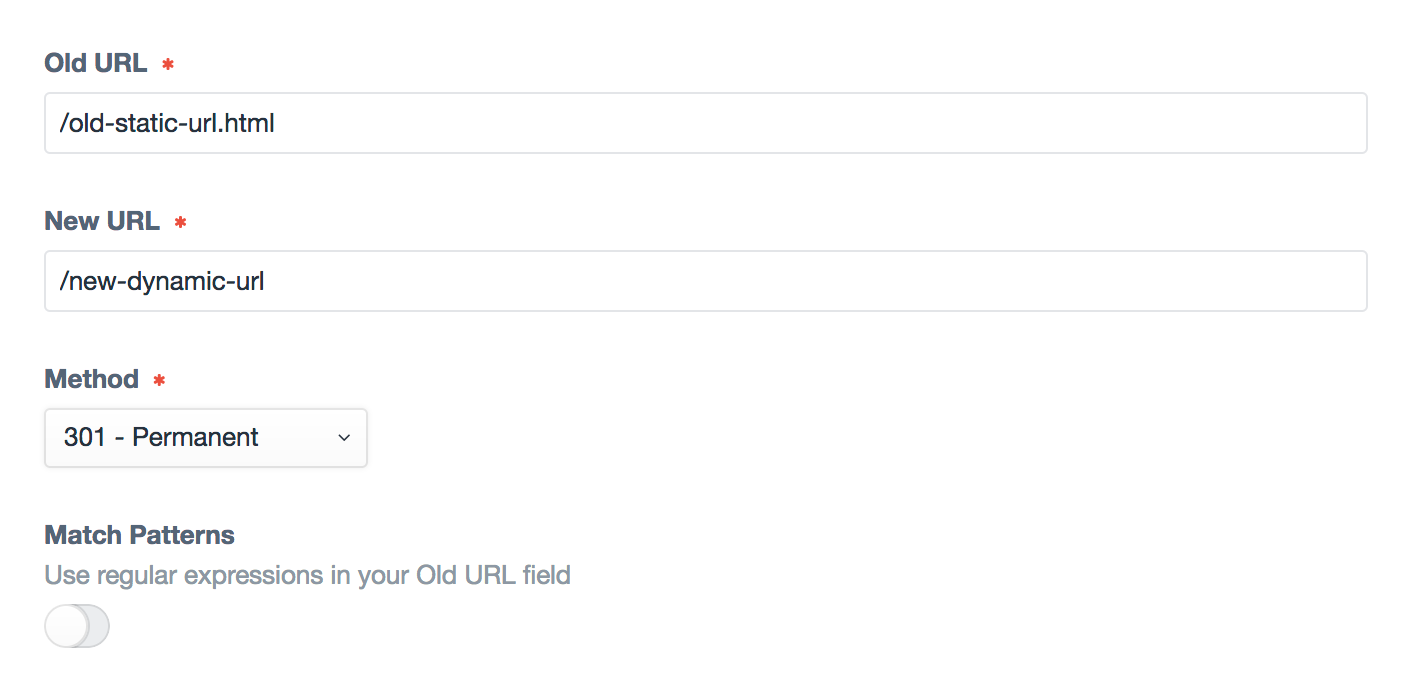The width and height of the screenshot is (1412, 694).
Task: Click the dropdown chevron beside 301 - Permanent
Action: tap(343, 437)
